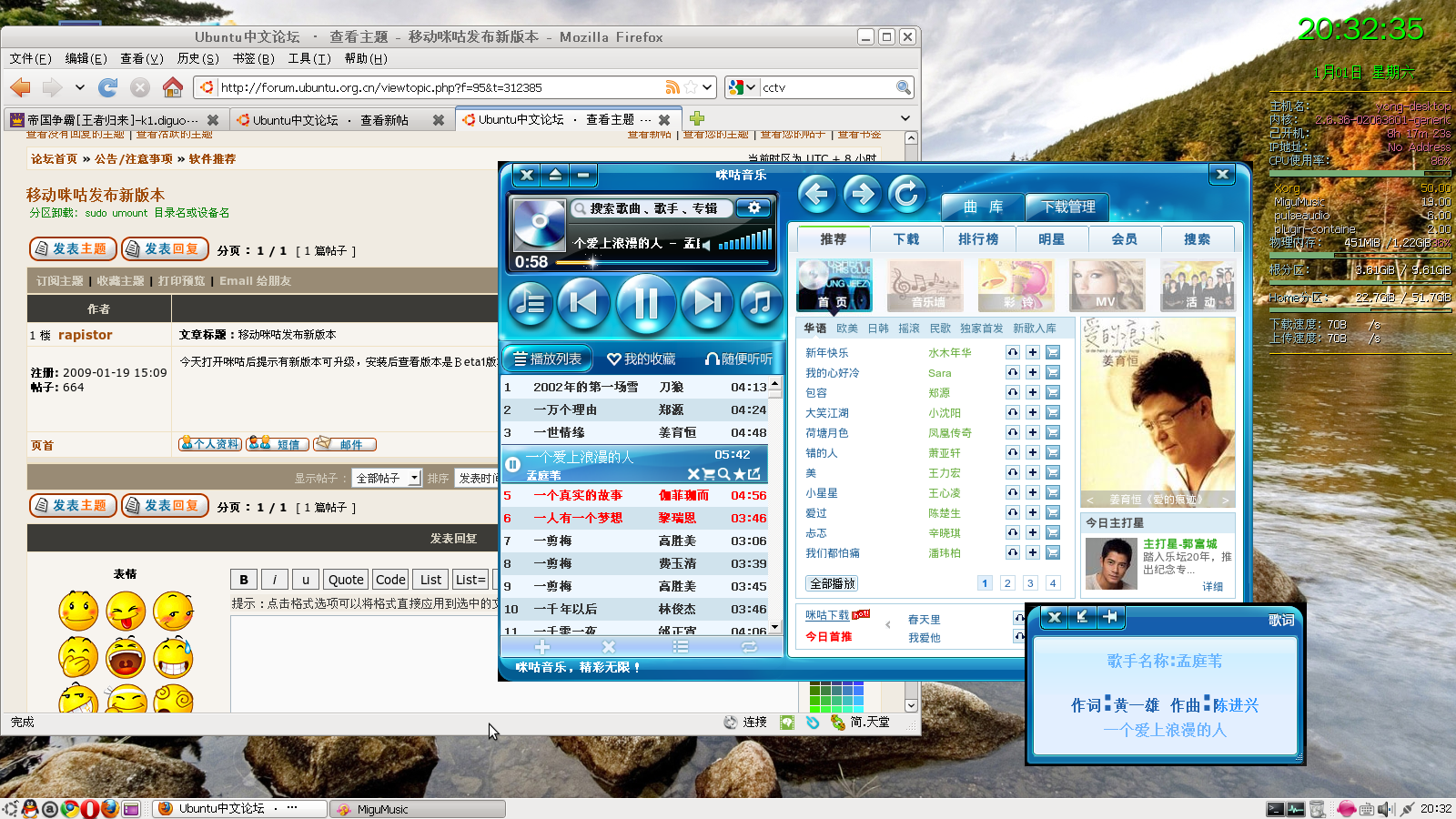The width and height of the screenshot is (1456, 819).
Task: Pin the lyrics window on top
Action: coord(1110,617)
